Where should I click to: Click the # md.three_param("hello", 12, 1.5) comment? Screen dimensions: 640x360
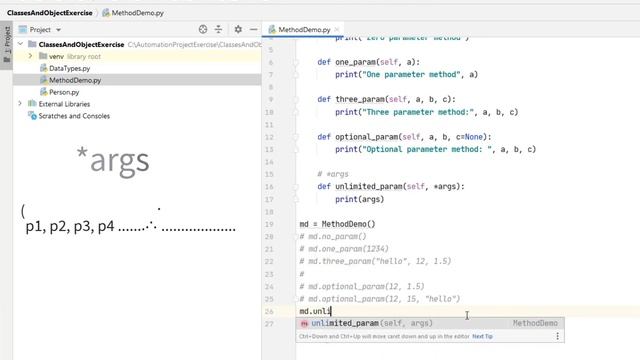coord(375,261)
